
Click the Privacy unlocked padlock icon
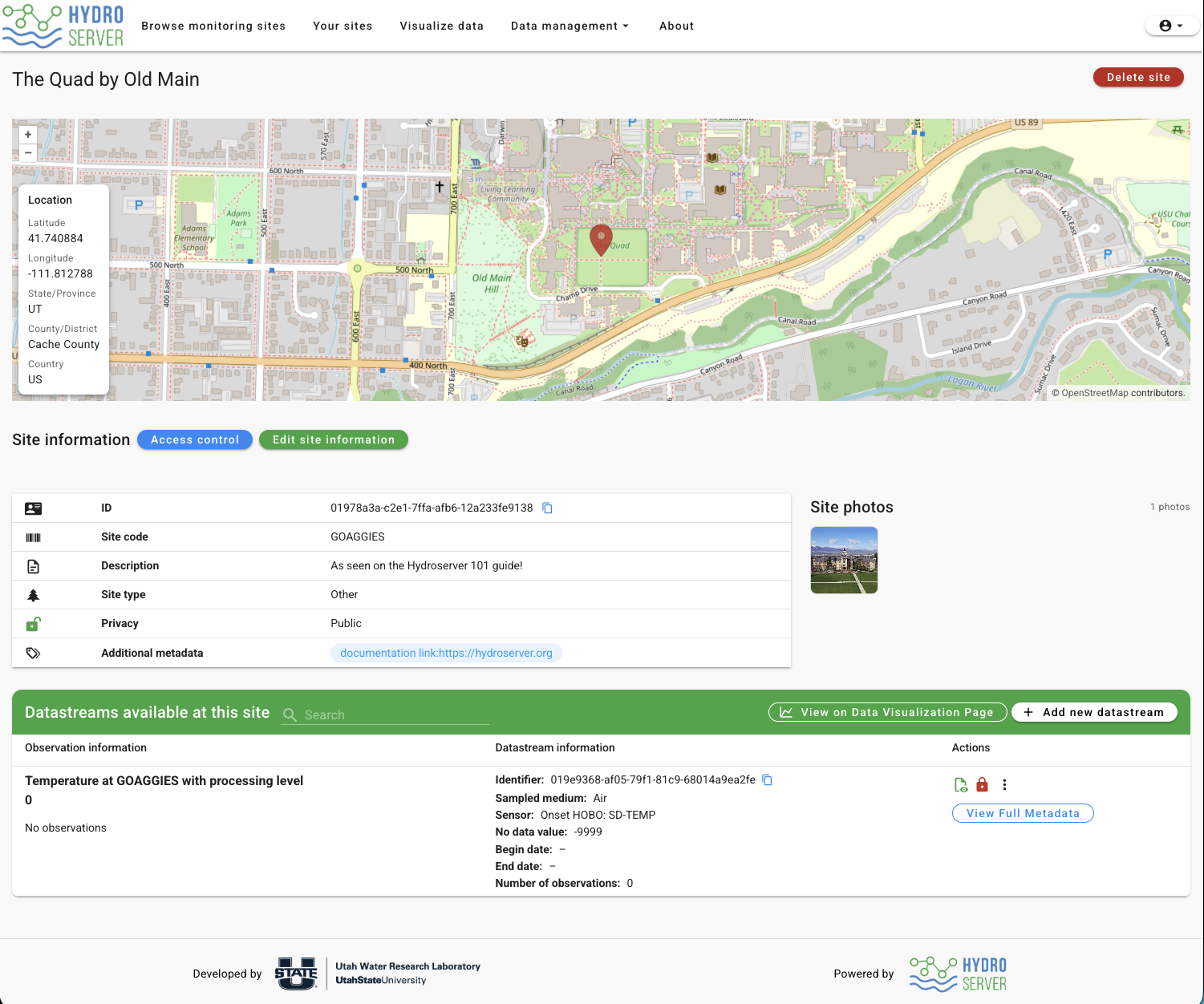[x=33, y=624]
